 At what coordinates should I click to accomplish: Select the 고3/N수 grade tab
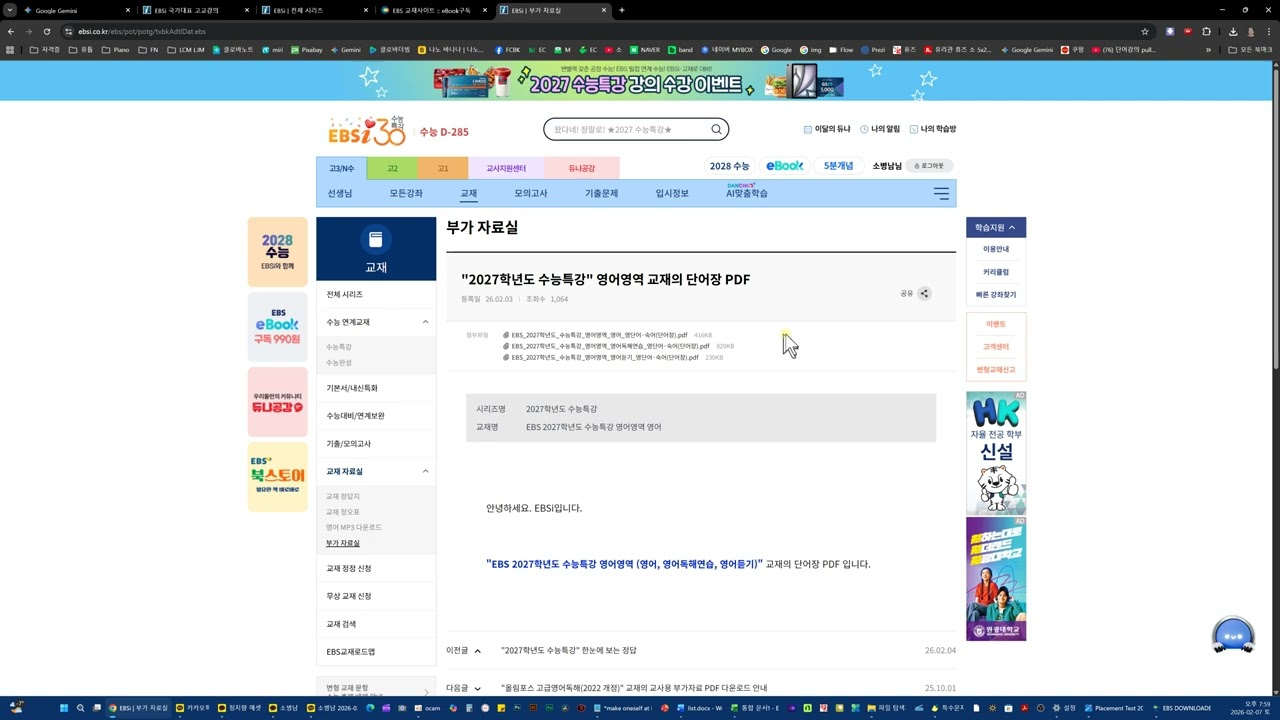coord(342,168)
